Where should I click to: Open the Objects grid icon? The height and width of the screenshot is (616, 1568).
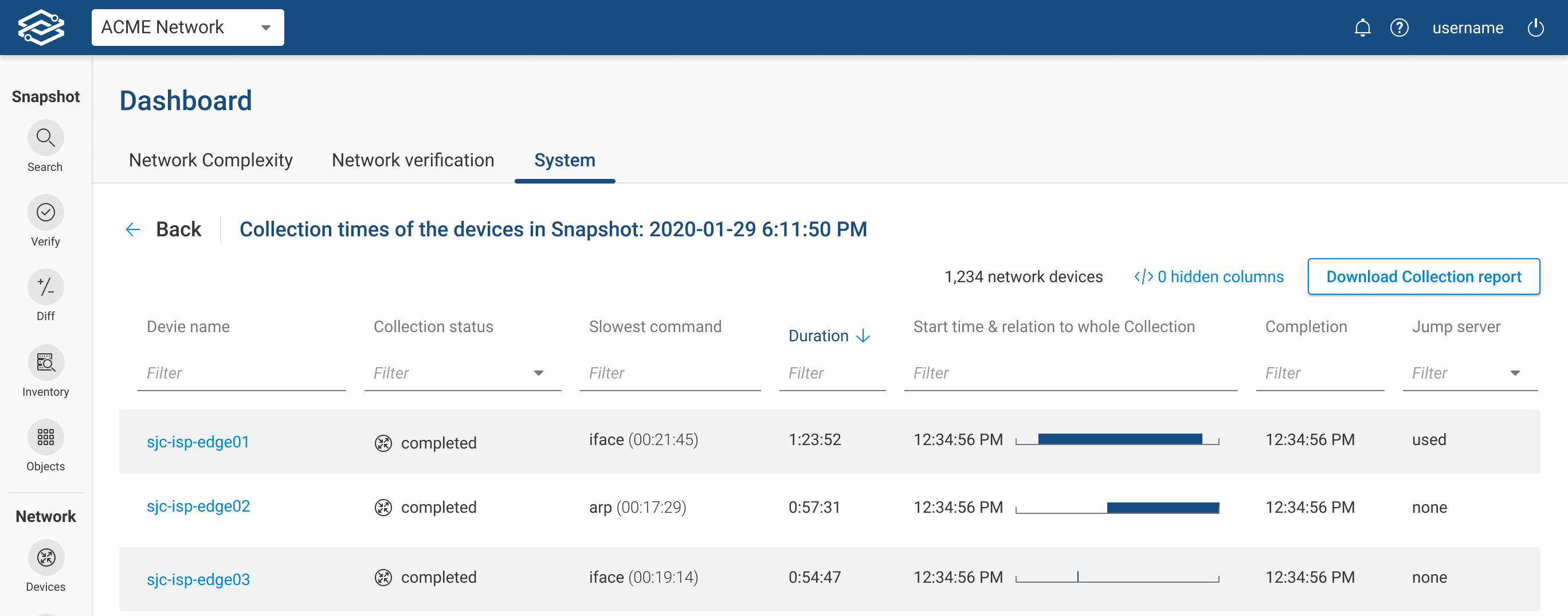(x=46, y=437)
